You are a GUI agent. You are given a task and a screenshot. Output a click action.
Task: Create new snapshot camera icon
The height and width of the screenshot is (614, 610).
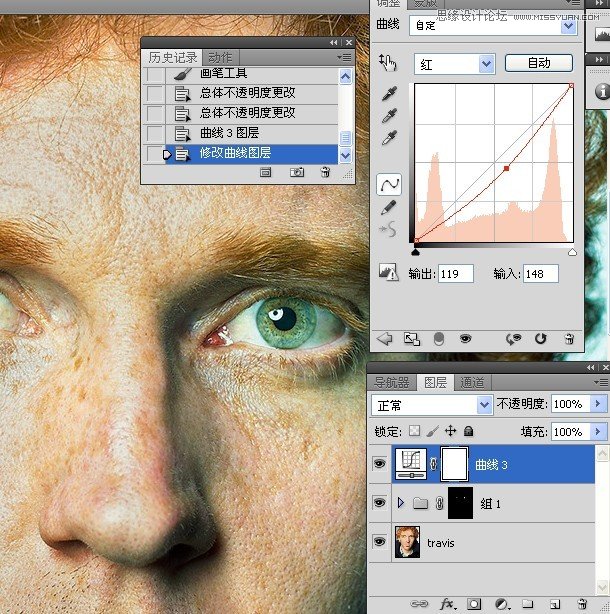pyautogui.click(x=297, y=172)
